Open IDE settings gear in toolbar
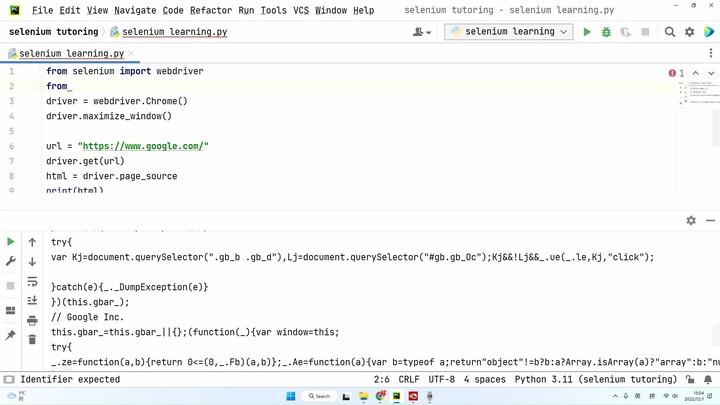720x405 pixels. pos(689,32)
